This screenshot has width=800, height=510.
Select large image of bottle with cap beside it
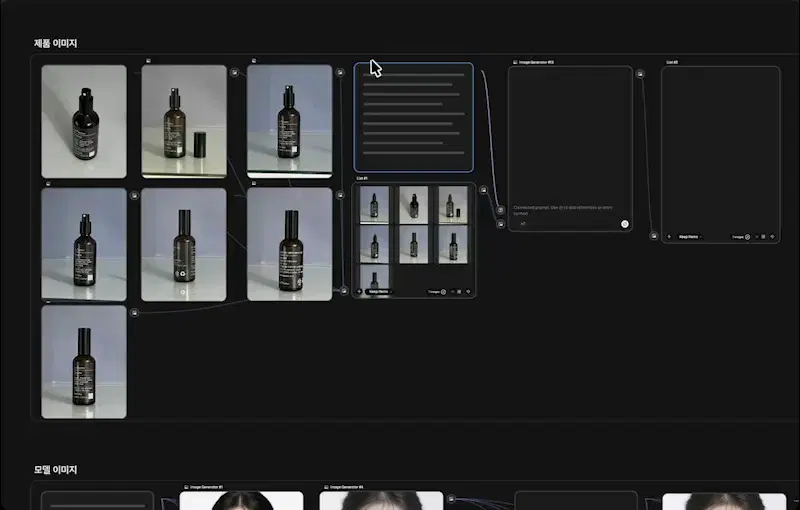click(x=184, y=121)
